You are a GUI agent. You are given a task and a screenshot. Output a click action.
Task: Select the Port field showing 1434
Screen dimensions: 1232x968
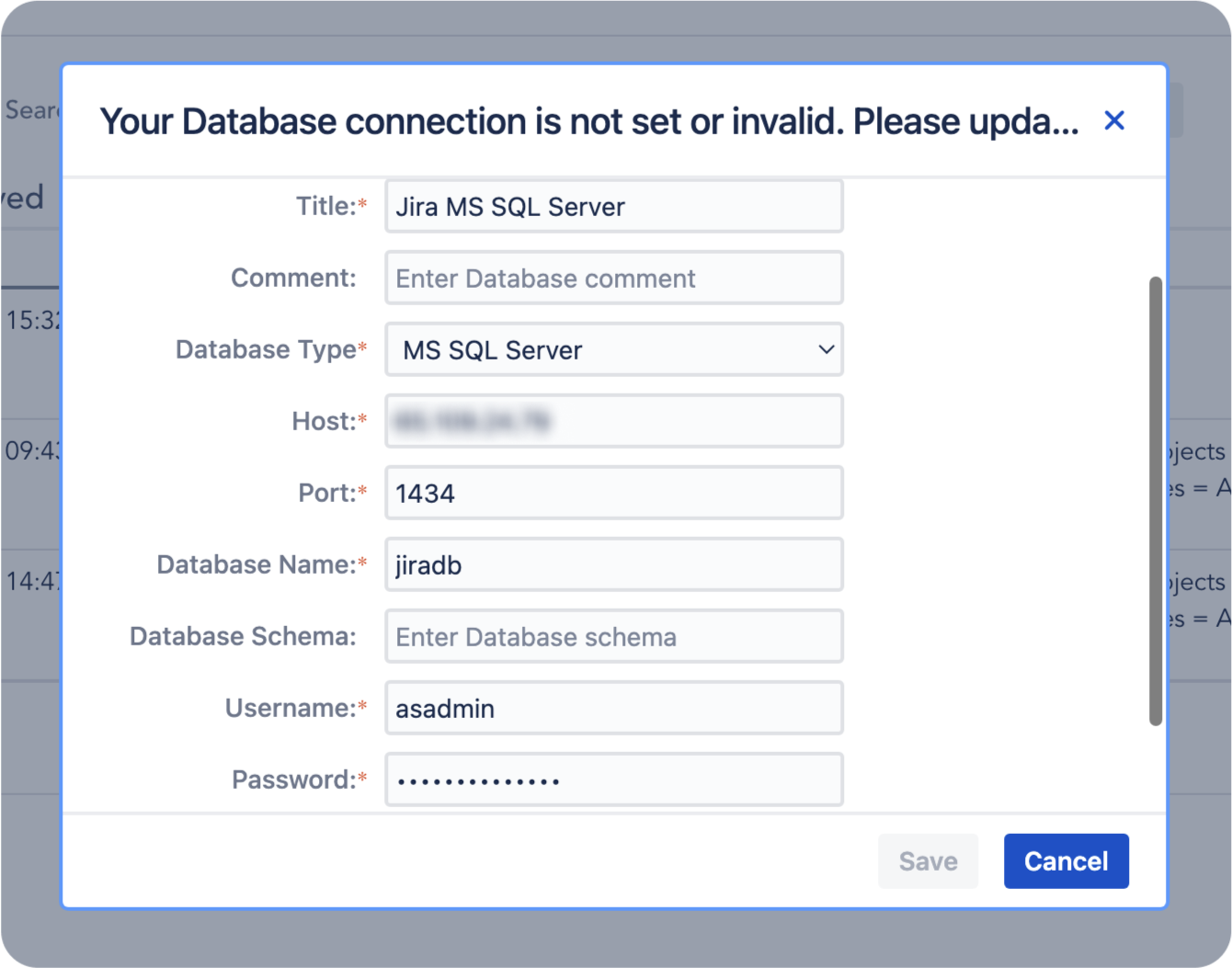click(x=614, y=493)
